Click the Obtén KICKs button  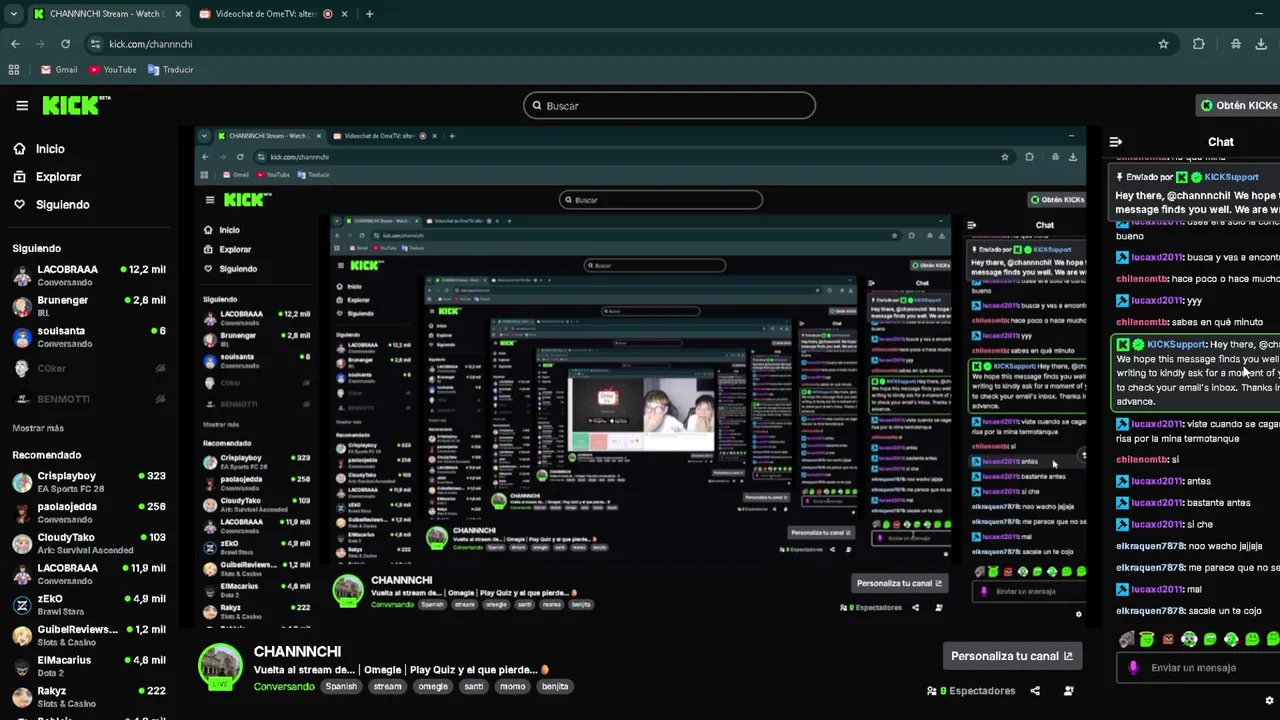[1239, 105]
